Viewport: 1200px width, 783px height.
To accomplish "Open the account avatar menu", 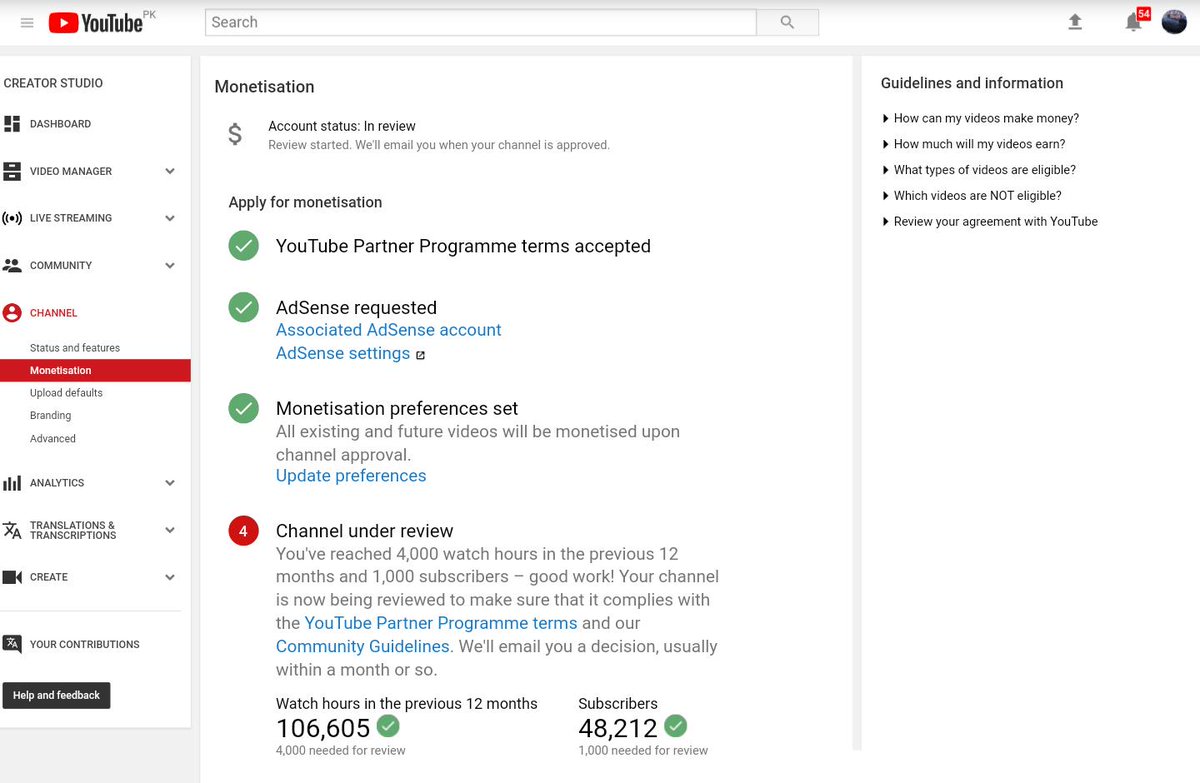I will tap(1174, 21).
